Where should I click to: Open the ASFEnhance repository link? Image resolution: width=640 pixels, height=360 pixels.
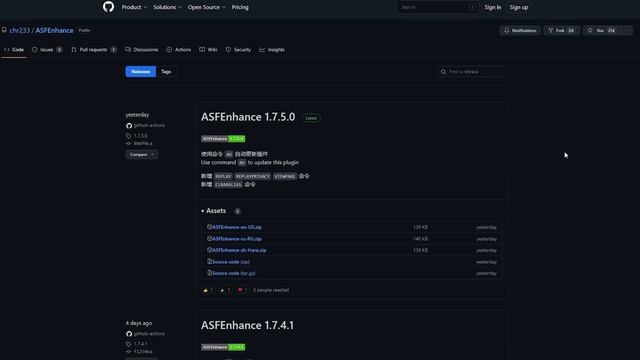pos(54,31)
